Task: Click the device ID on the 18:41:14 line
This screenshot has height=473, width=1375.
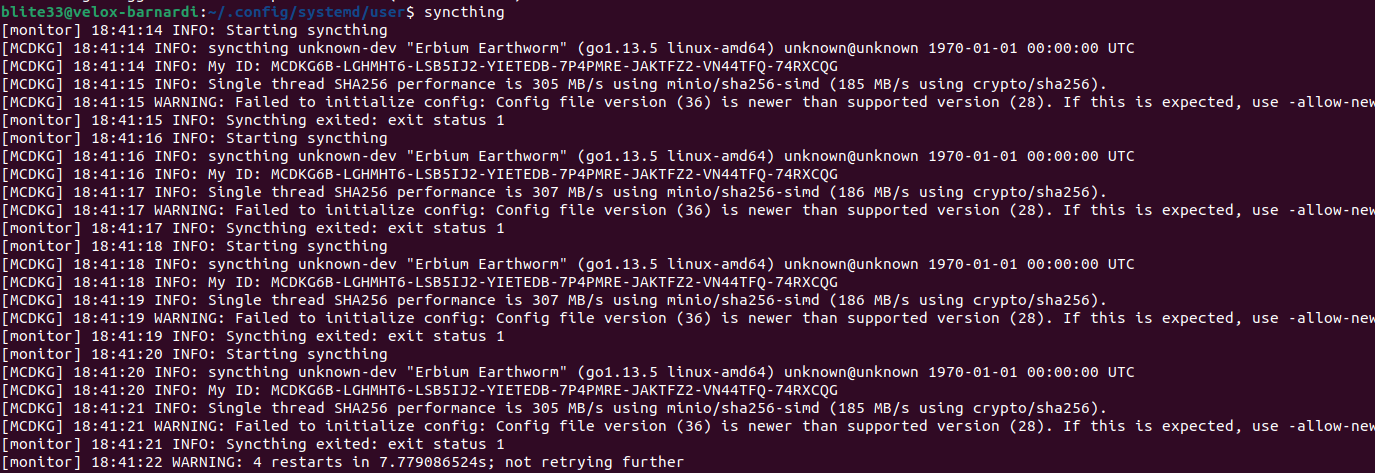Action: [x=554, y=66]
